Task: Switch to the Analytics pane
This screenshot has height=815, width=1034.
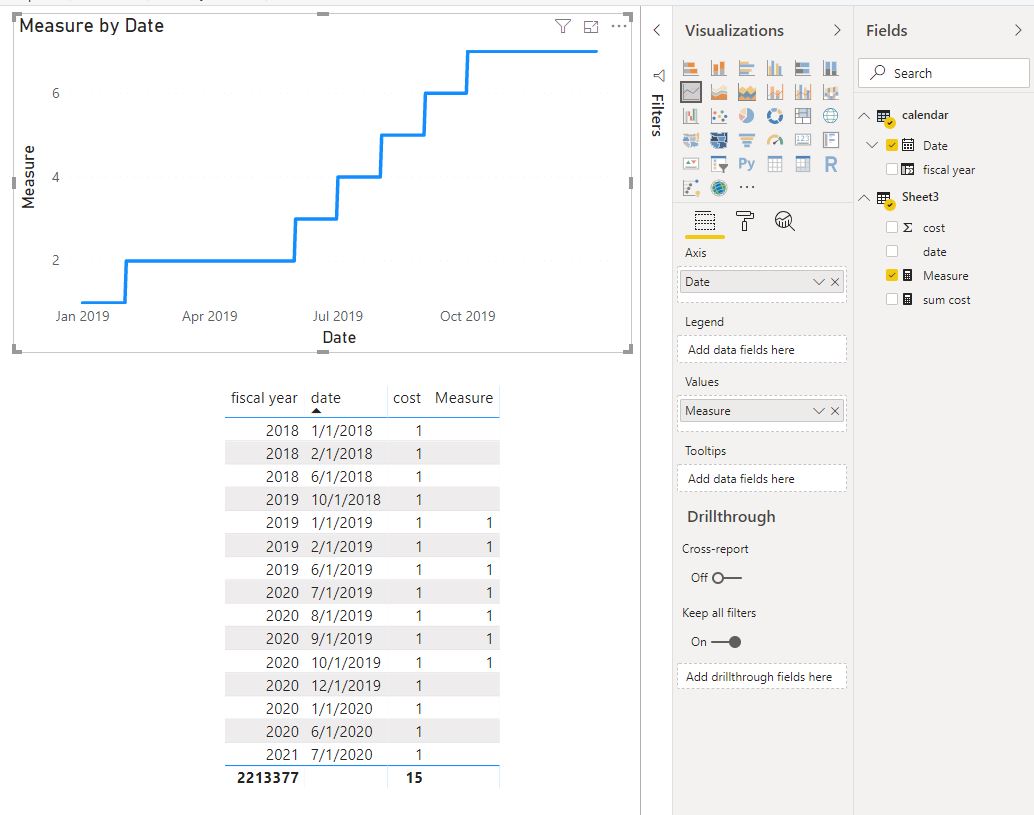Action: click(785, 222)
